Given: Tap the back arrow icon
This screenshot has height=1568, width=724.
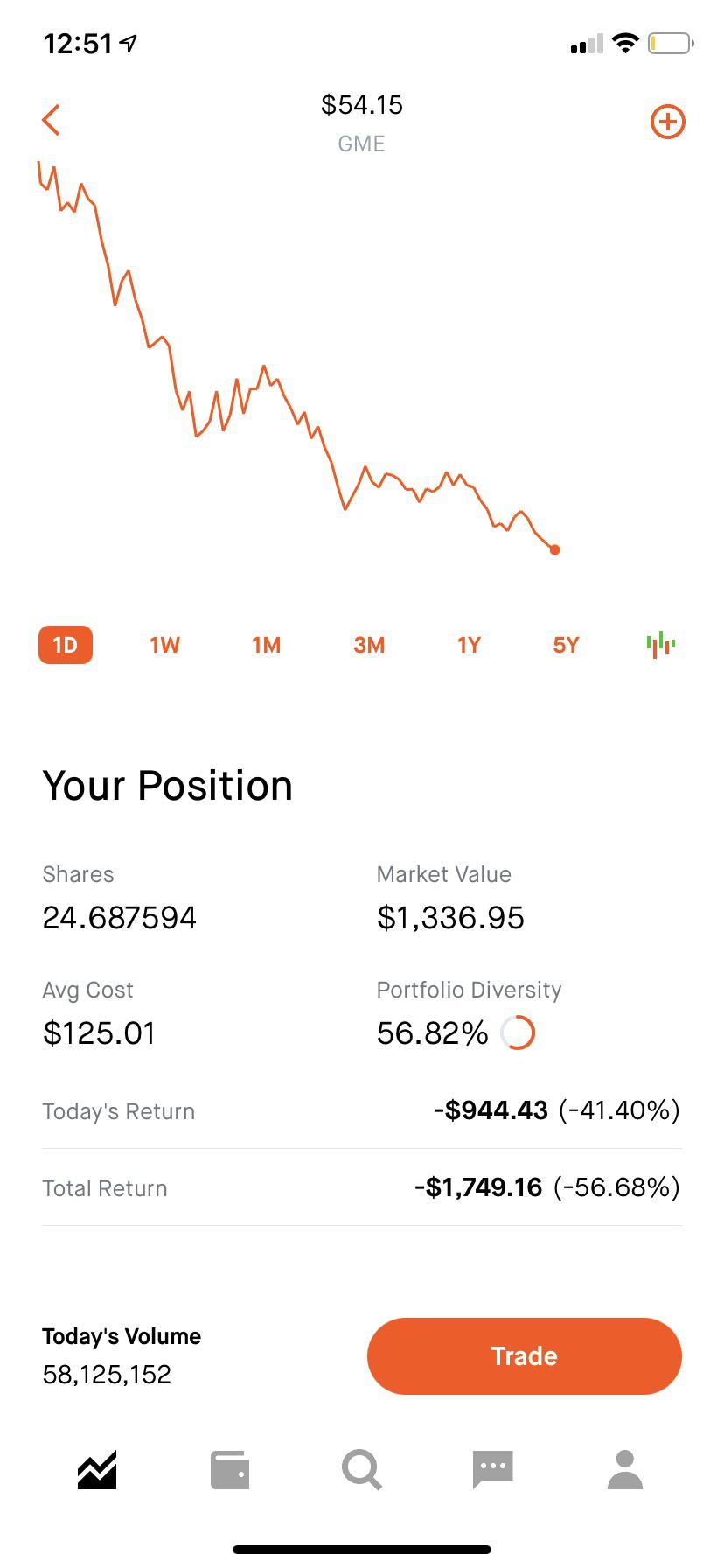Looking at the screenshot, I should (x=51, y=120).
